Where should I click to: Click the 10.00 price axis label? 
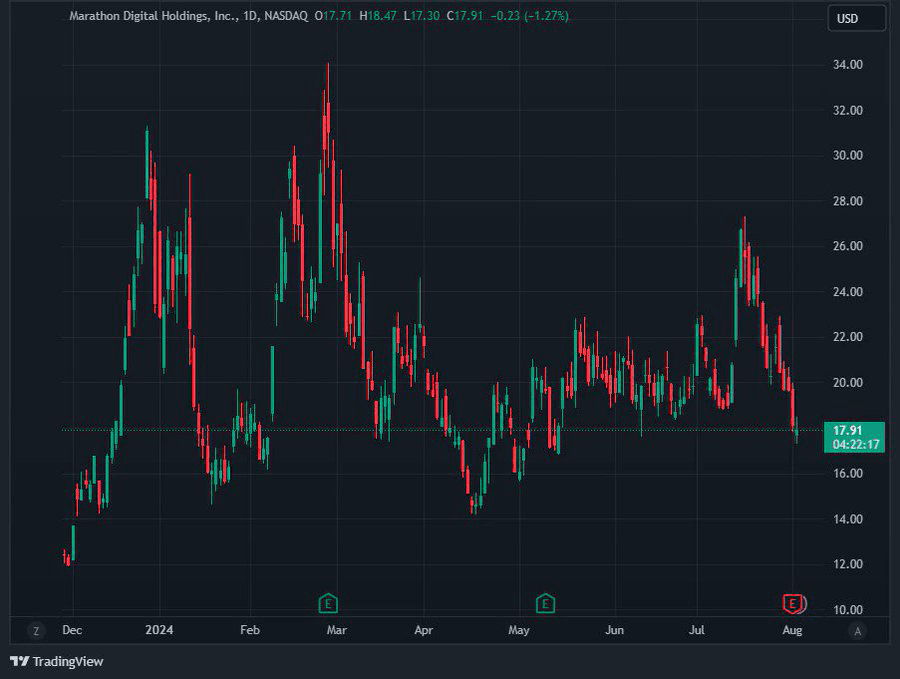coord(848,610)
